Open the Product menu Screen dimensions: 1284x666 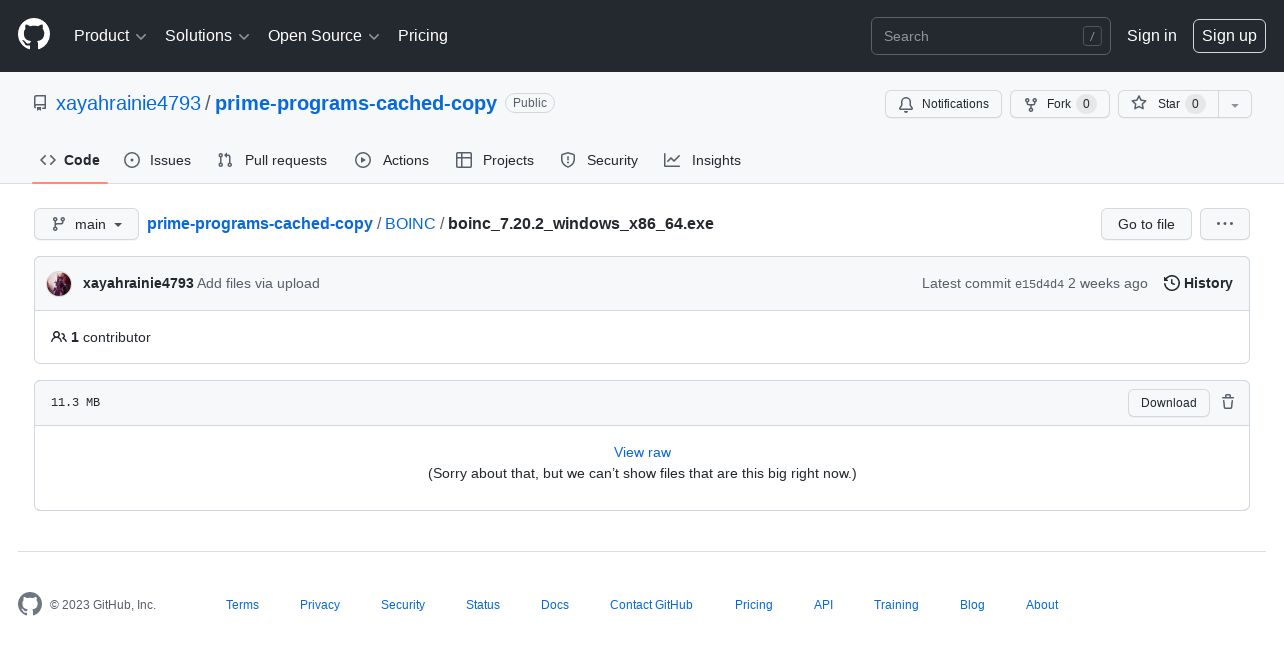(x=110, y=35)
